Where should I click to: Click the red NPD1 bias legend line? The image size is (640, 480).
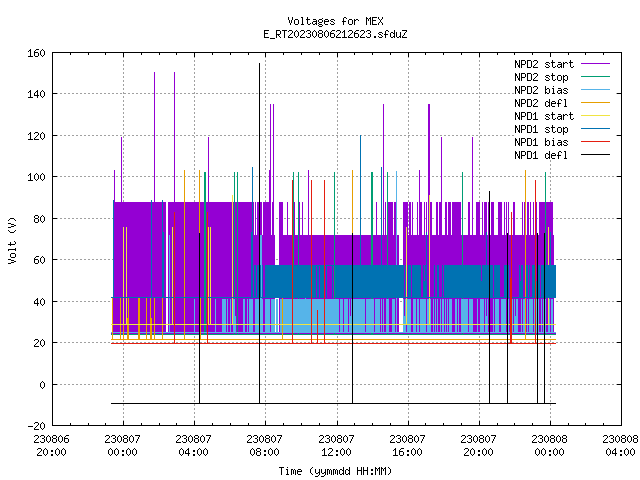596,142
